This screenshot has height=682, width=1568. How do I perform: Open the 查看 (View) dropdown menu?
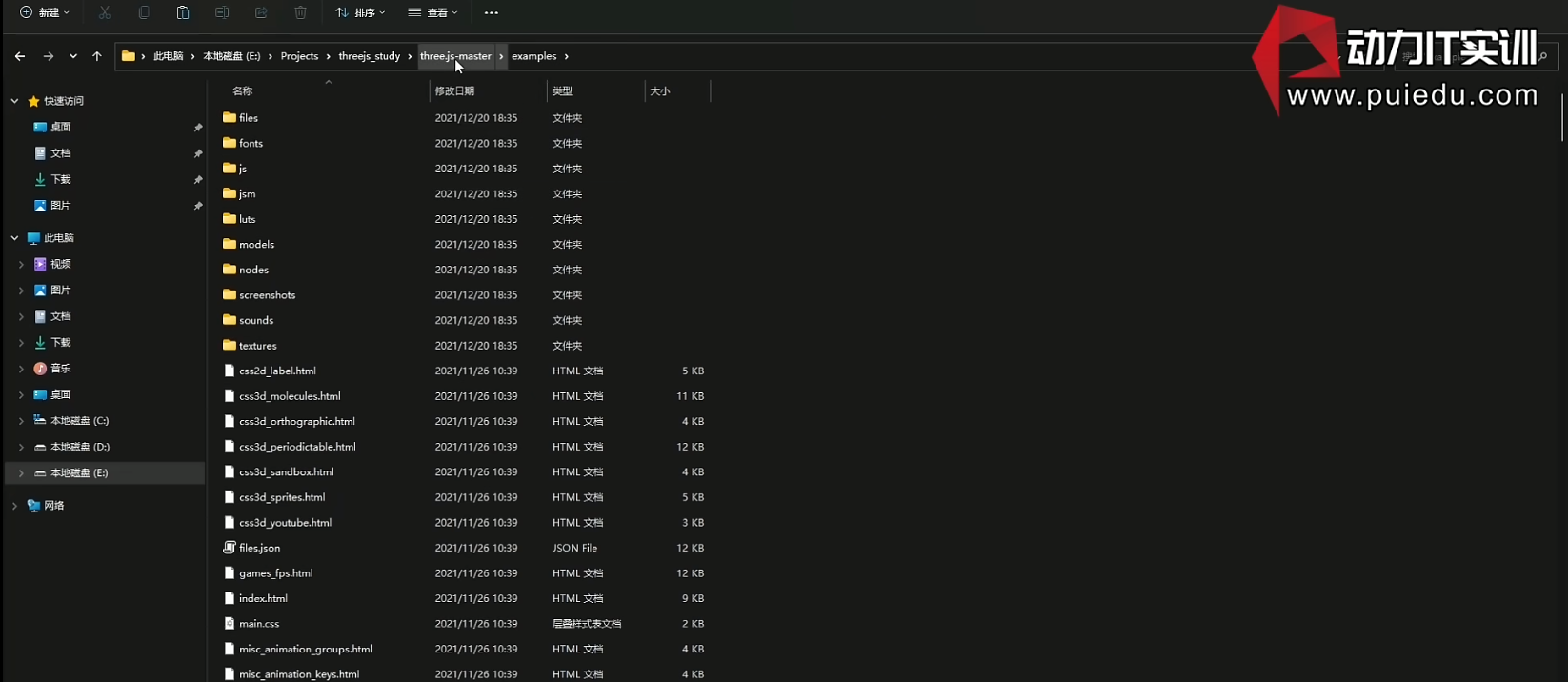[x=433, y=12]
